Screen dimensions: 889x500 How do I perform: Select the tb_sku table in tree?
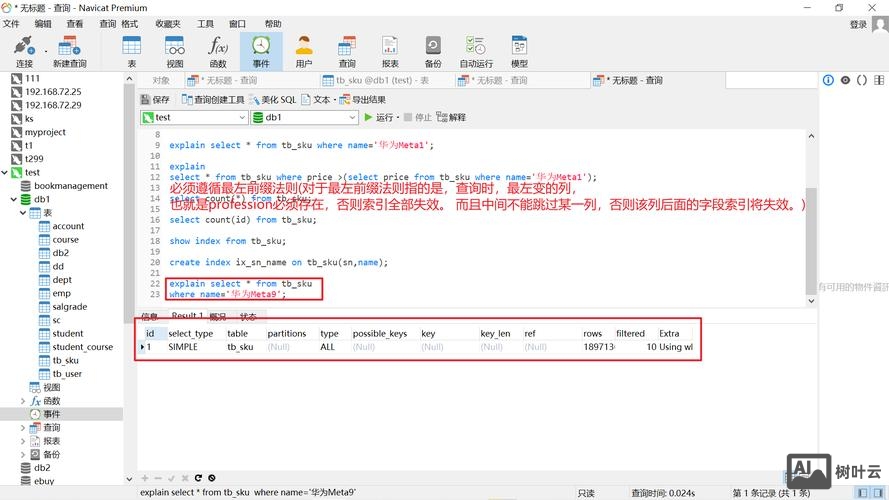(65, 361)
